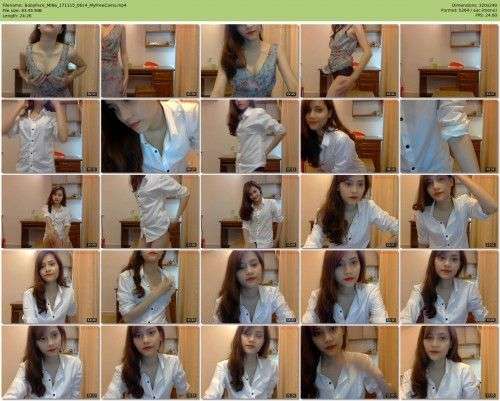Select the second-row thumbnail with the shirt sleeve close-up
The height and width of the screenshot is (401, 500).
[x=449, y=136]
